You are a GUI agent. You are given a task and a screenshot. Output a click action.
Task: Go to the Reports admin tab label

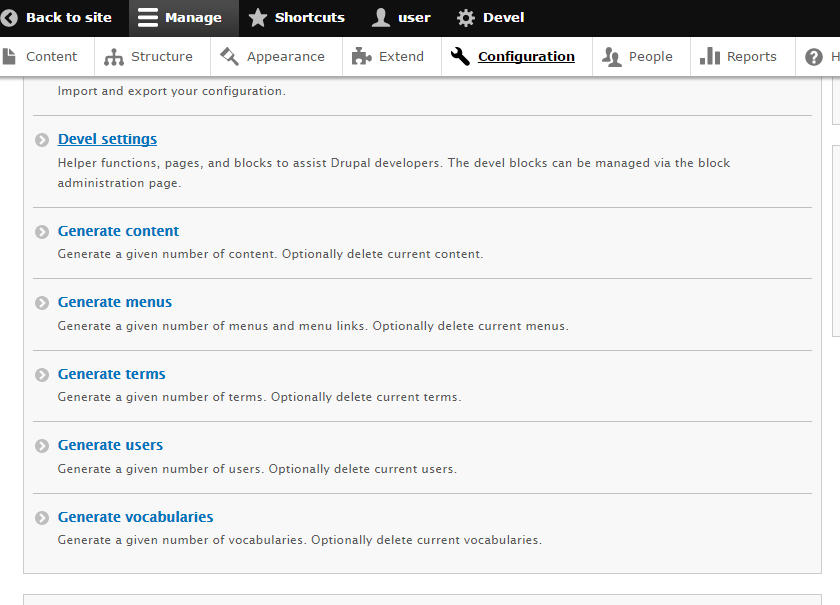pos(752,57)
